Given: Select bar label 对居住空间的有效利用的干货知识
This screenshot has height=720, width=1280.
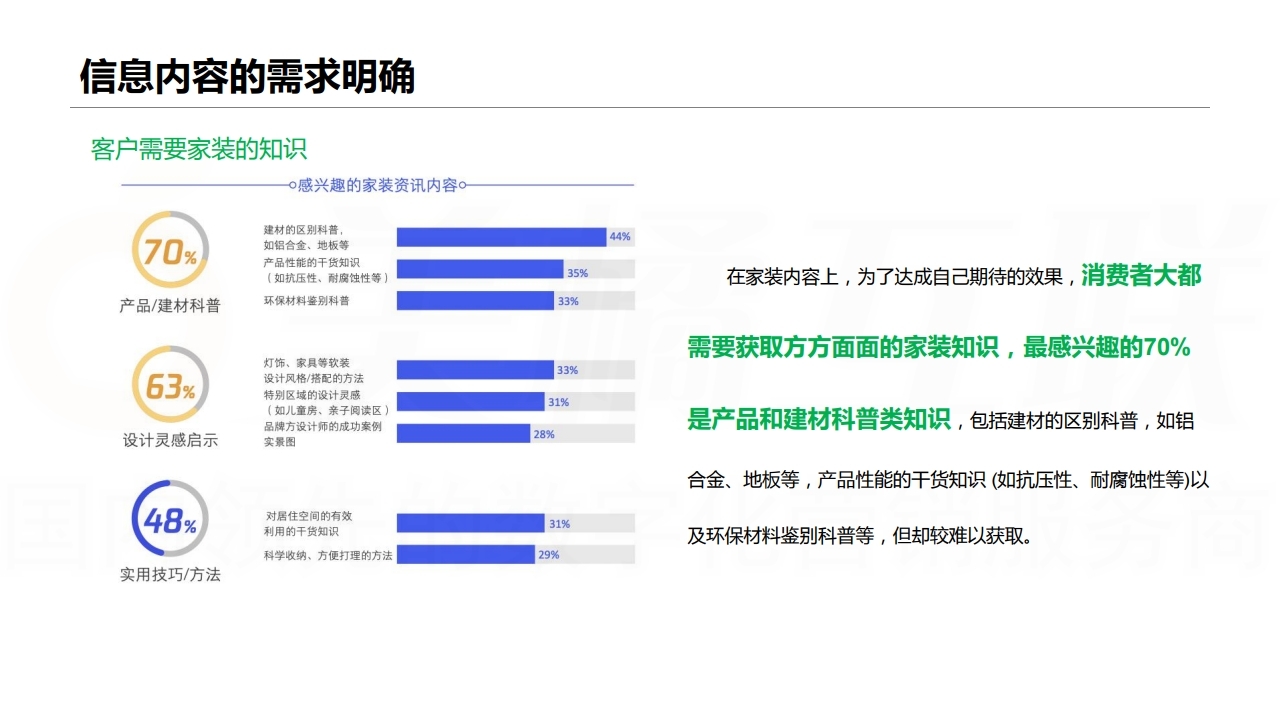Looking at the screenshot, I should 309,523.
